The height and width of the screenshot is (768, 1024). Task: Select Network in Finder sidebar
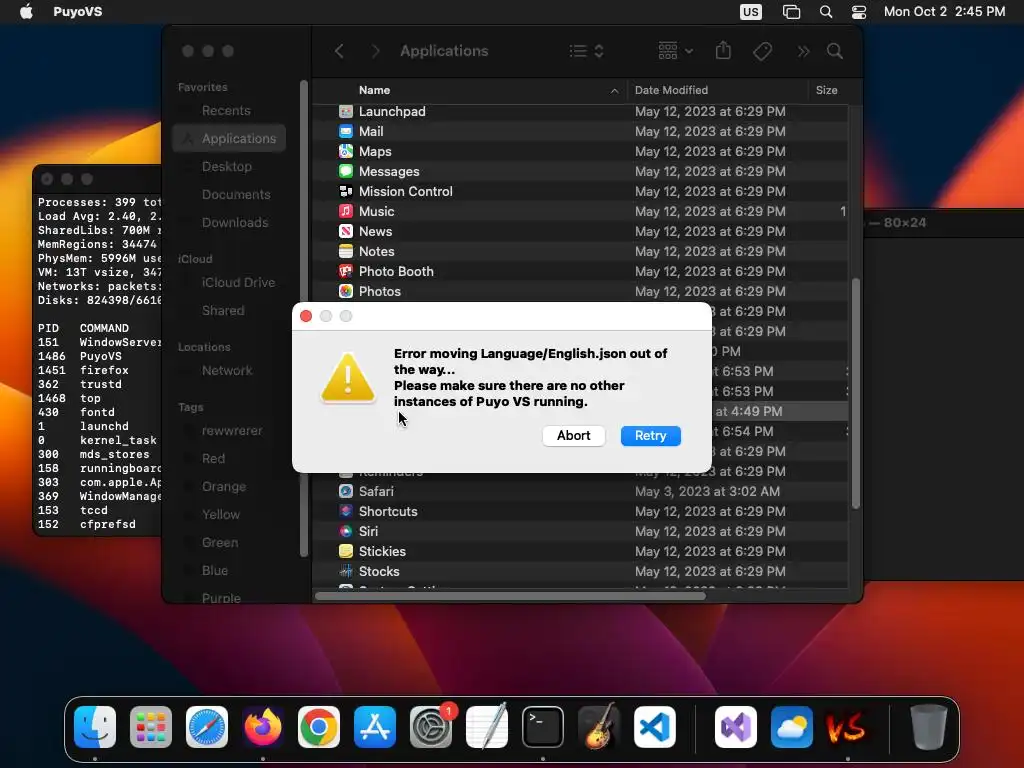click(x=227, y=370)
